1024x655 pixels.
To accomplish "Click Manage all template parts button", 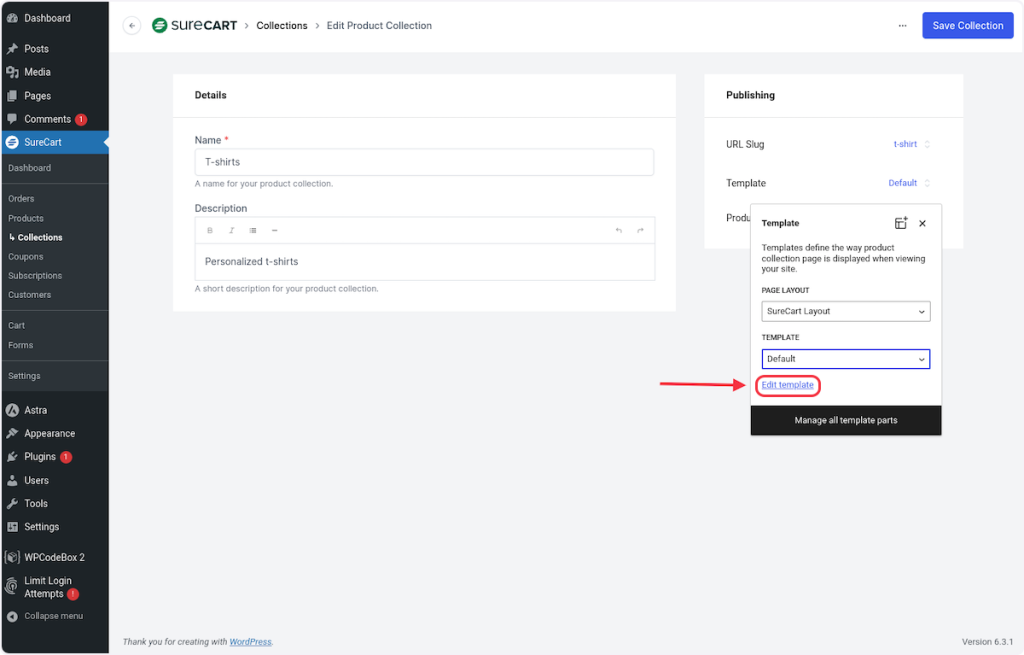I will pyautogui.click(x=845, y=420).
